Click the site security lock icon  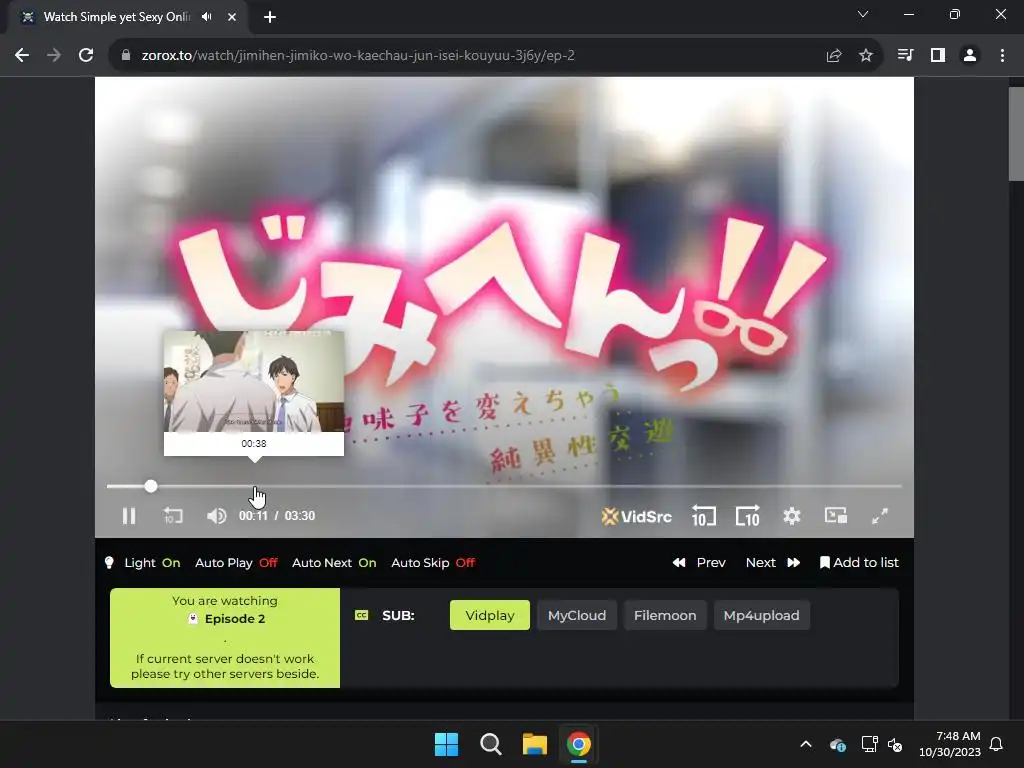pos(126,56)
